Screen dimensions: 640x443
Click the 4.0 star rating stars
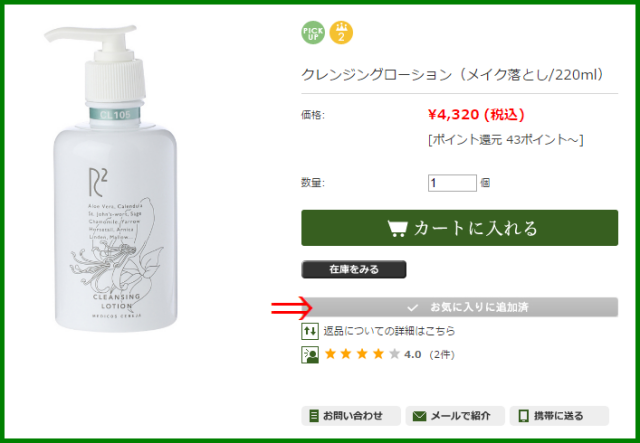tap(362, 354)
